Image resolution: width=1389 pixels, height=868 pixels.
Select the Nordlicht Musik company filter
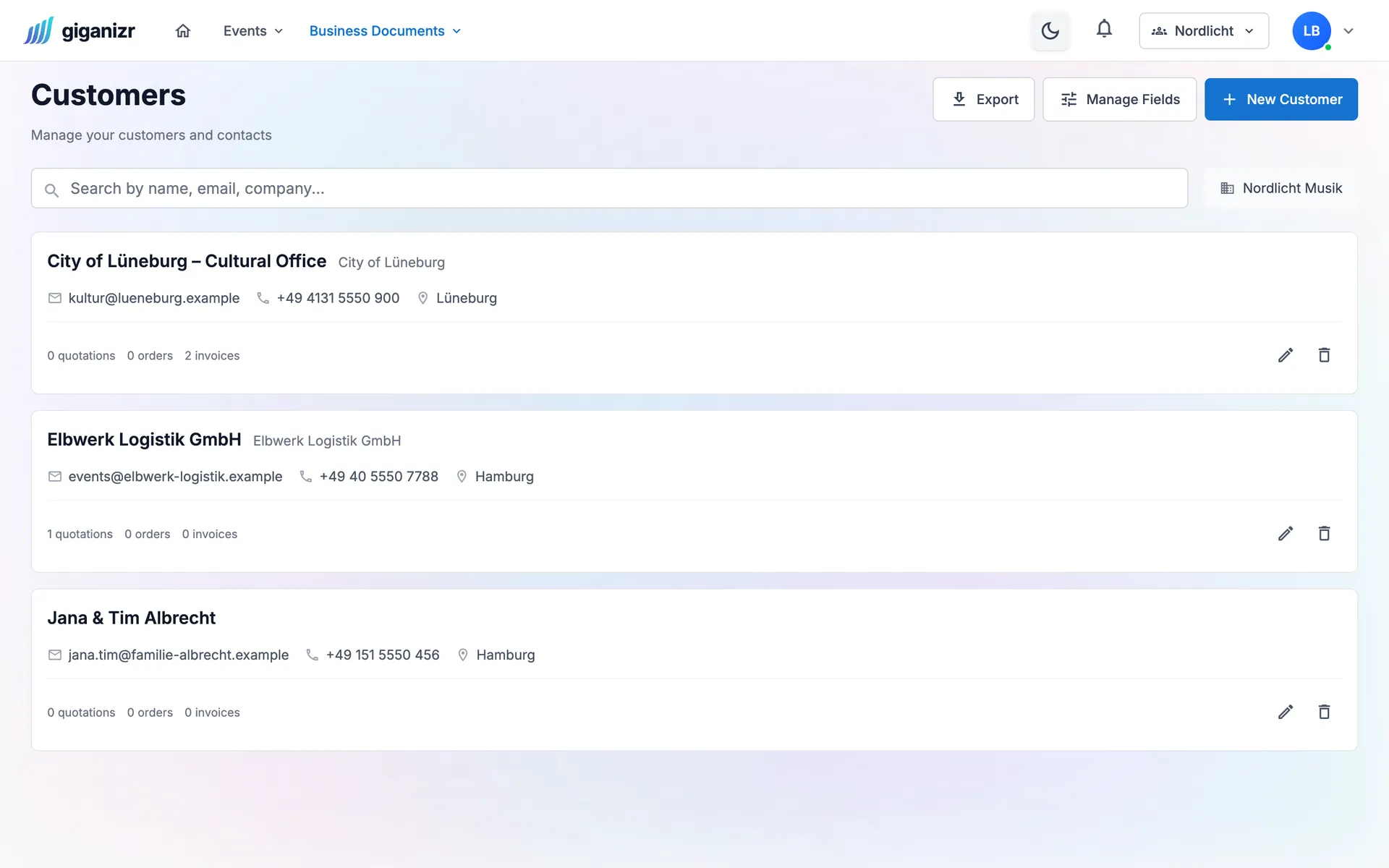click(1280, 188)
